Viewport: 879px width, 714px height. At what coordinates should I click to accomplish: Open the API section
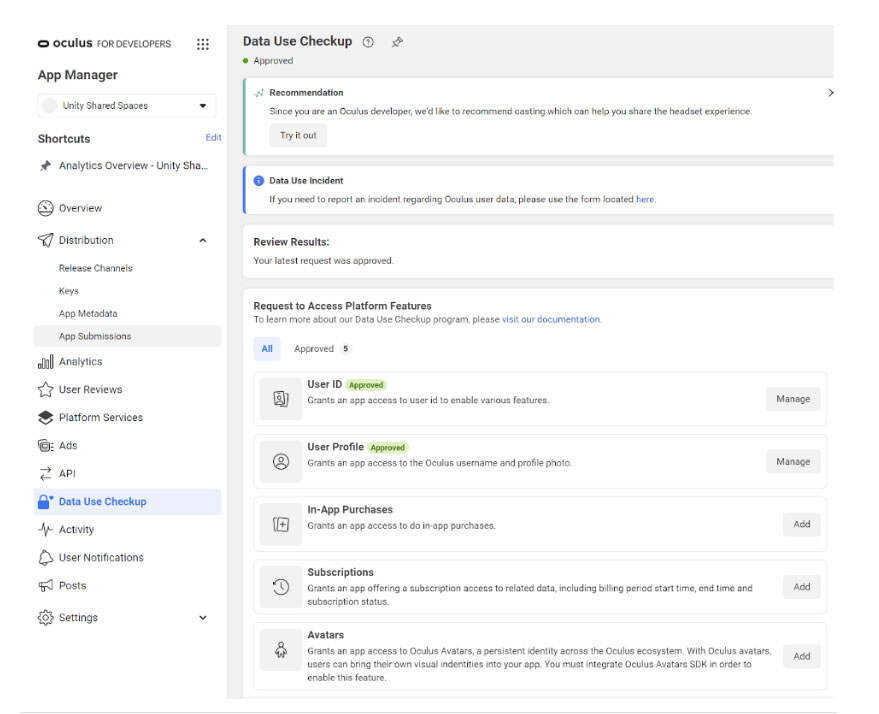click(66, 474)
